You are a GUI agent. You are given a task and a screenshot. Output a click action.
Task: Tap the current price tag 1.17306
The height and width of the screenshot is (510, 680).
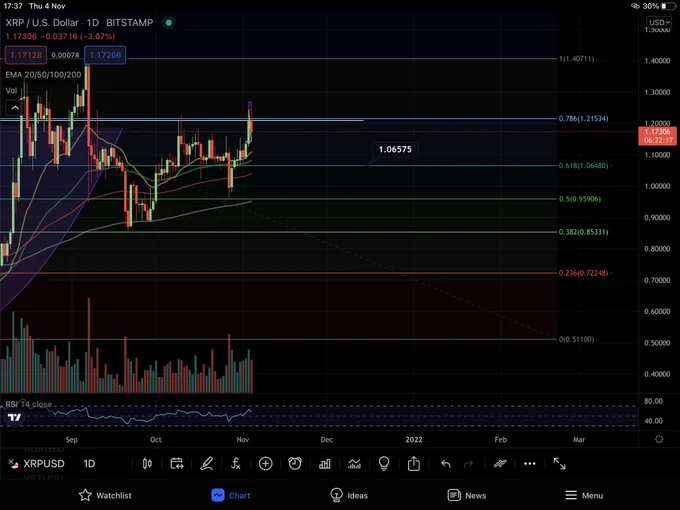[x=657, y=136]
